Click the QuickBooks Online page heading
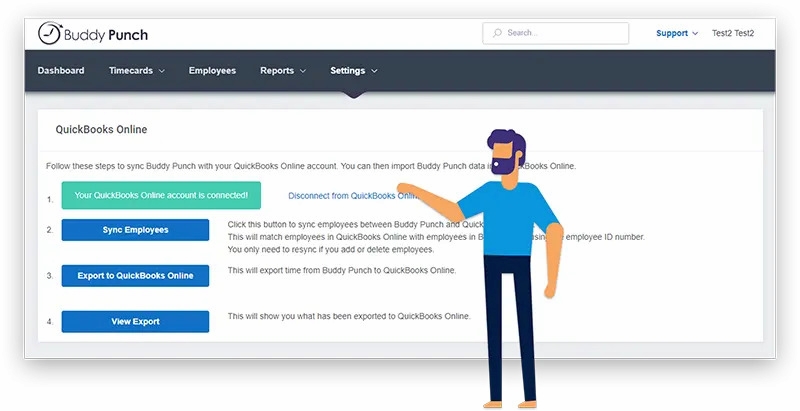Viewport: 800px width, 411px height. click(101, 130)
